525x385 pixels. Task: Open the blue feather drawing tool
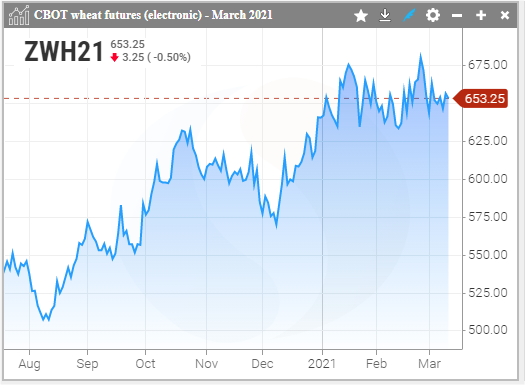409,15
